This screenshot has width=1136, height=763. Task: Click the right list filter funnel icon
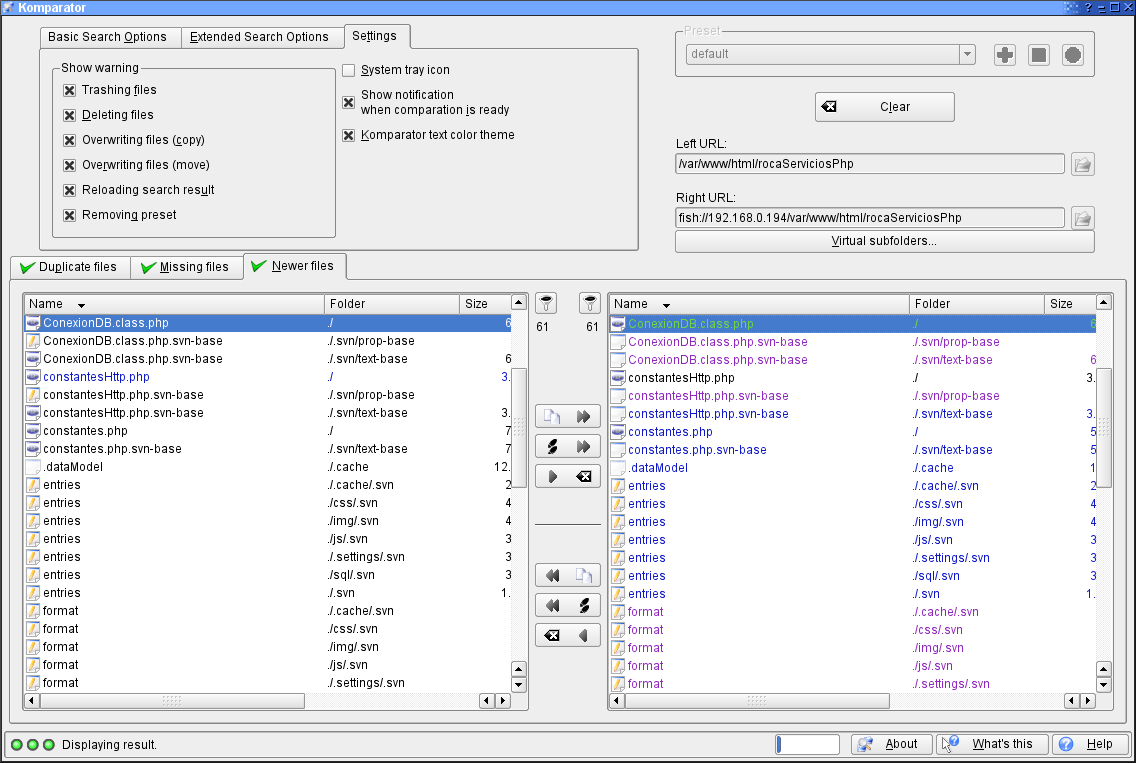pyautogui.click(x=590, y=304)
